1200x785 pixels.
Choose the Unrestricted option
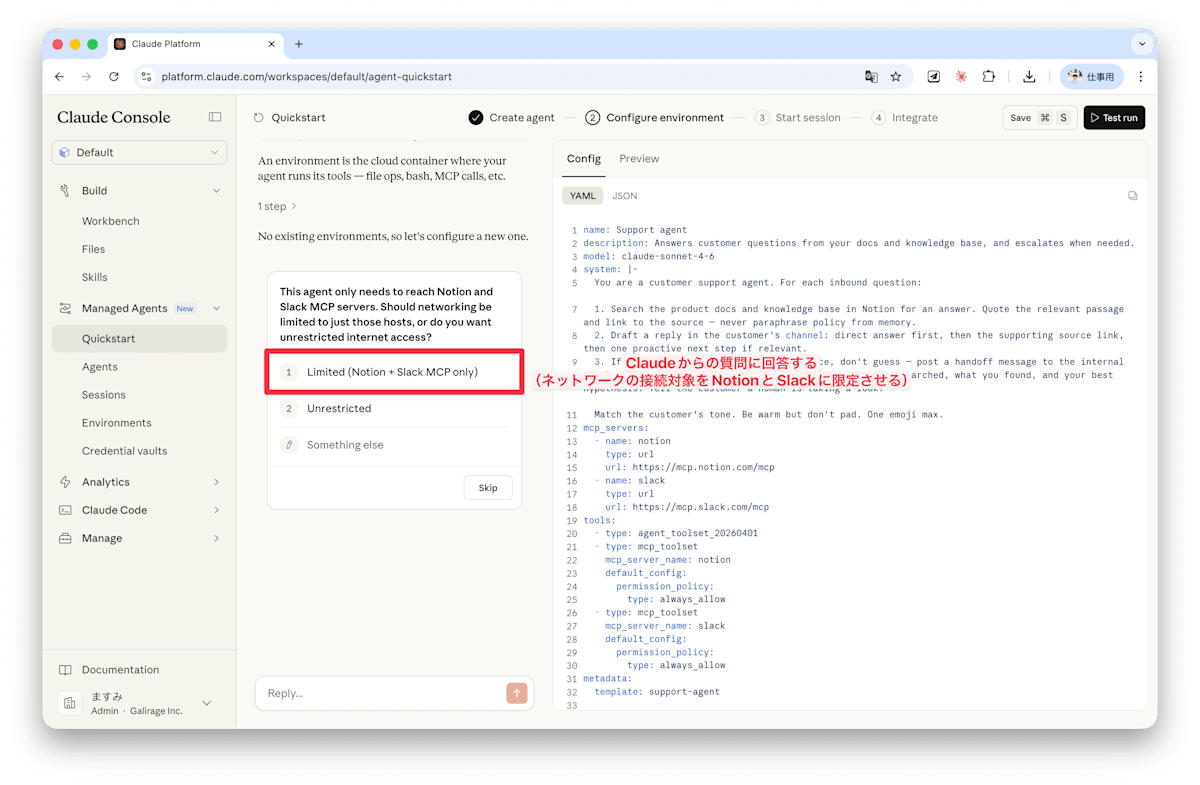(394, 408)
